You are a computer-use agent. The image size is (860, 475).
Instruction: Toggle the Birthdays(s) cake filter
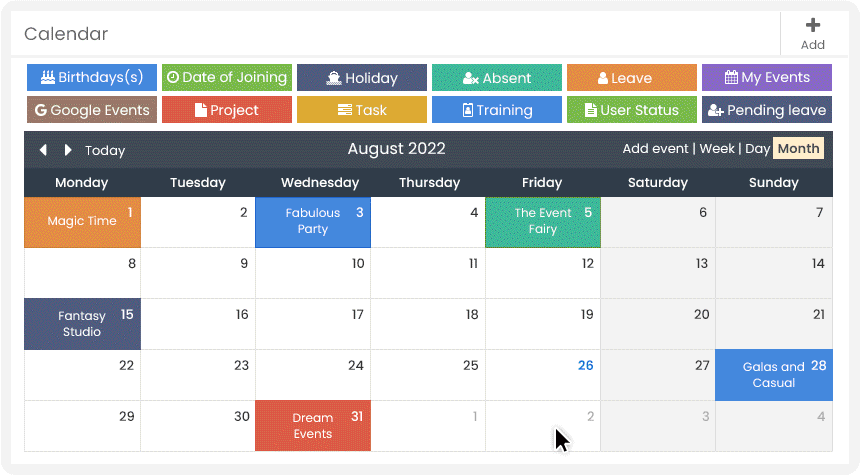pos(92,77)
